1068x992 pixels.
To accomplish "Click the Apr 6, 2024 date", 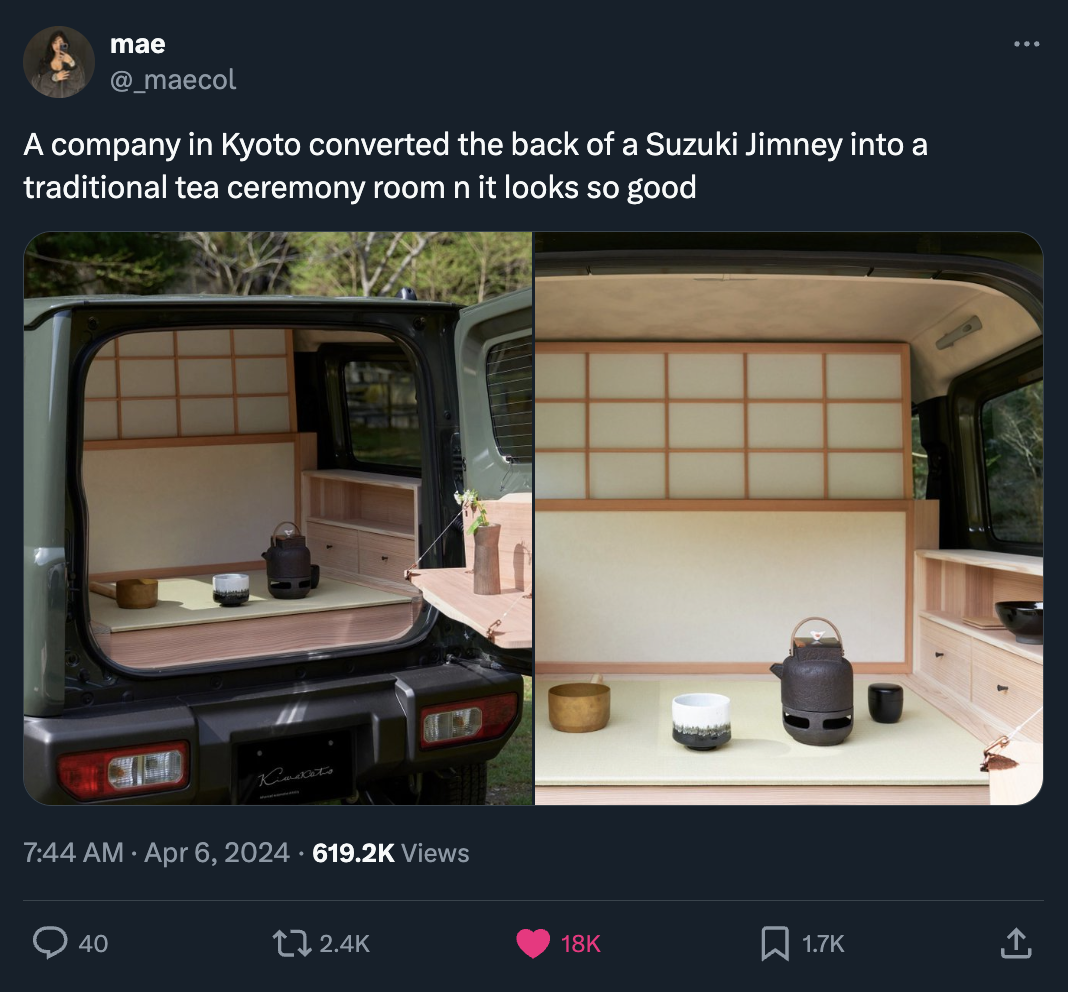I will (217, 853).
